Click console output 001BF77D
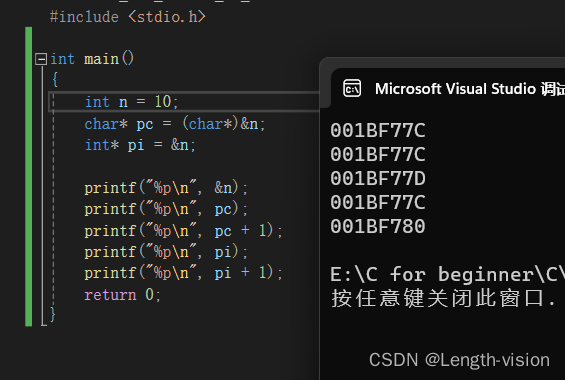This screenshot has width=565, height=380. click(378, 178)
